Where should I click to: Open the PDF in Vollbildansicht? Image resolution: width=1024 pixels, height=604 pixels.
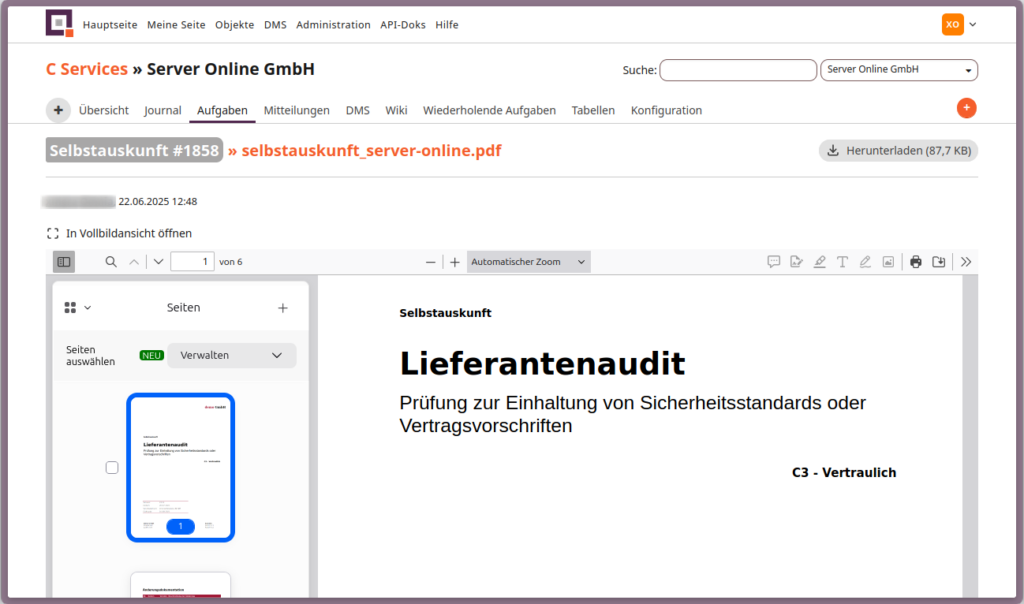pos(120,233)
